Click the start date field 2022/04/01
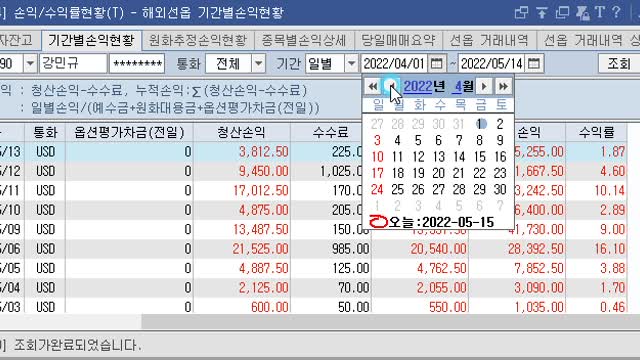This screenshot has width=640, height=360. 394,64
